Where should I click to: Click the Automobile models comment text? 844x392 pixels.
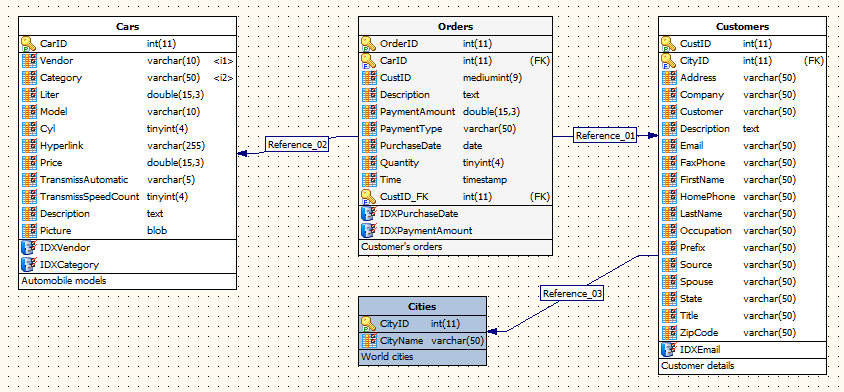64,281
